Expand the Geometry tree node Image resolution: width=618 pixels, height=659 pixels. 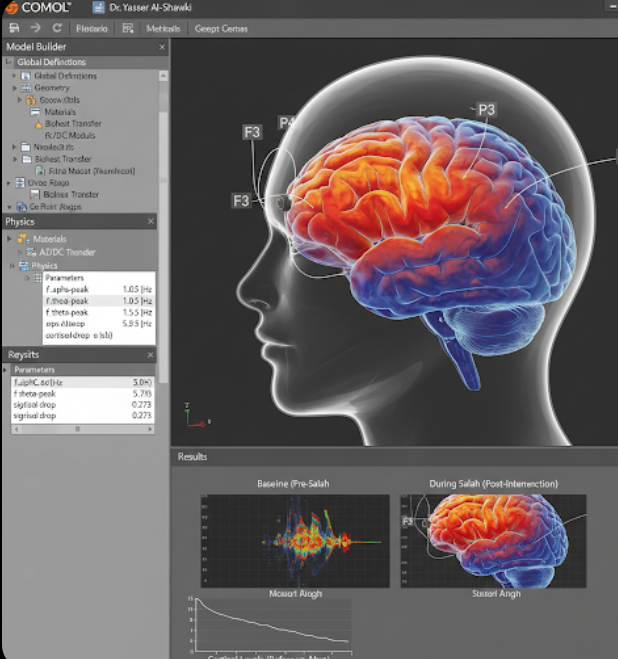[14, 88]
